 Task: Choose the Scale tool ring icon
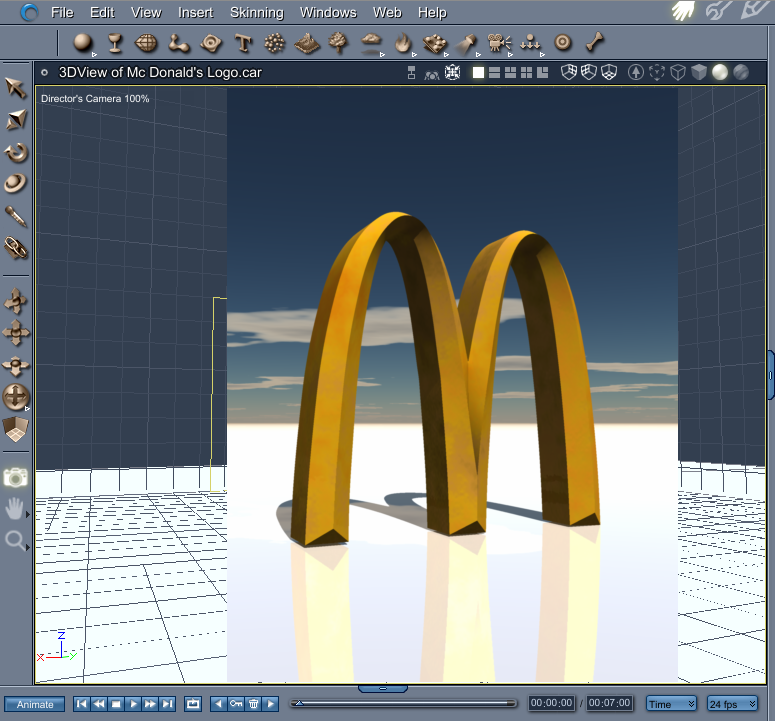point(16,183)
